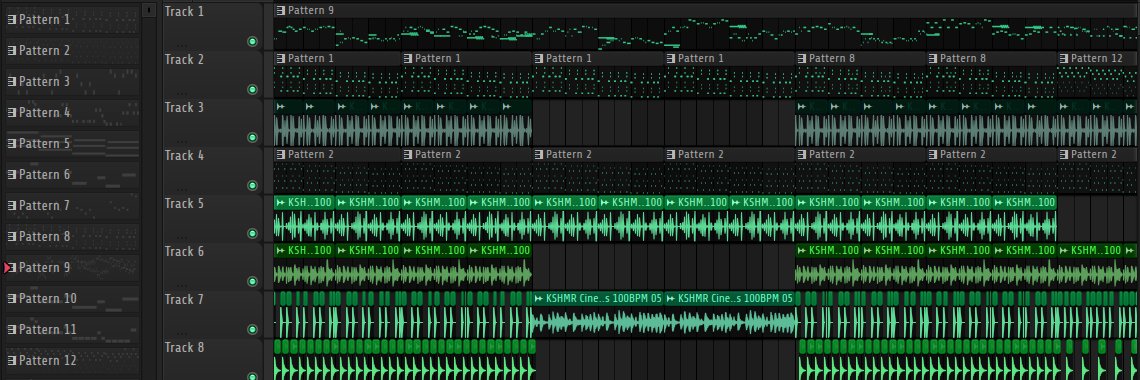Image resolution: width=1140 pixels, height=380 pixels.
Task: Open the first Pattern 8 clip's menu icon
Action: click(x=802, y=58)
